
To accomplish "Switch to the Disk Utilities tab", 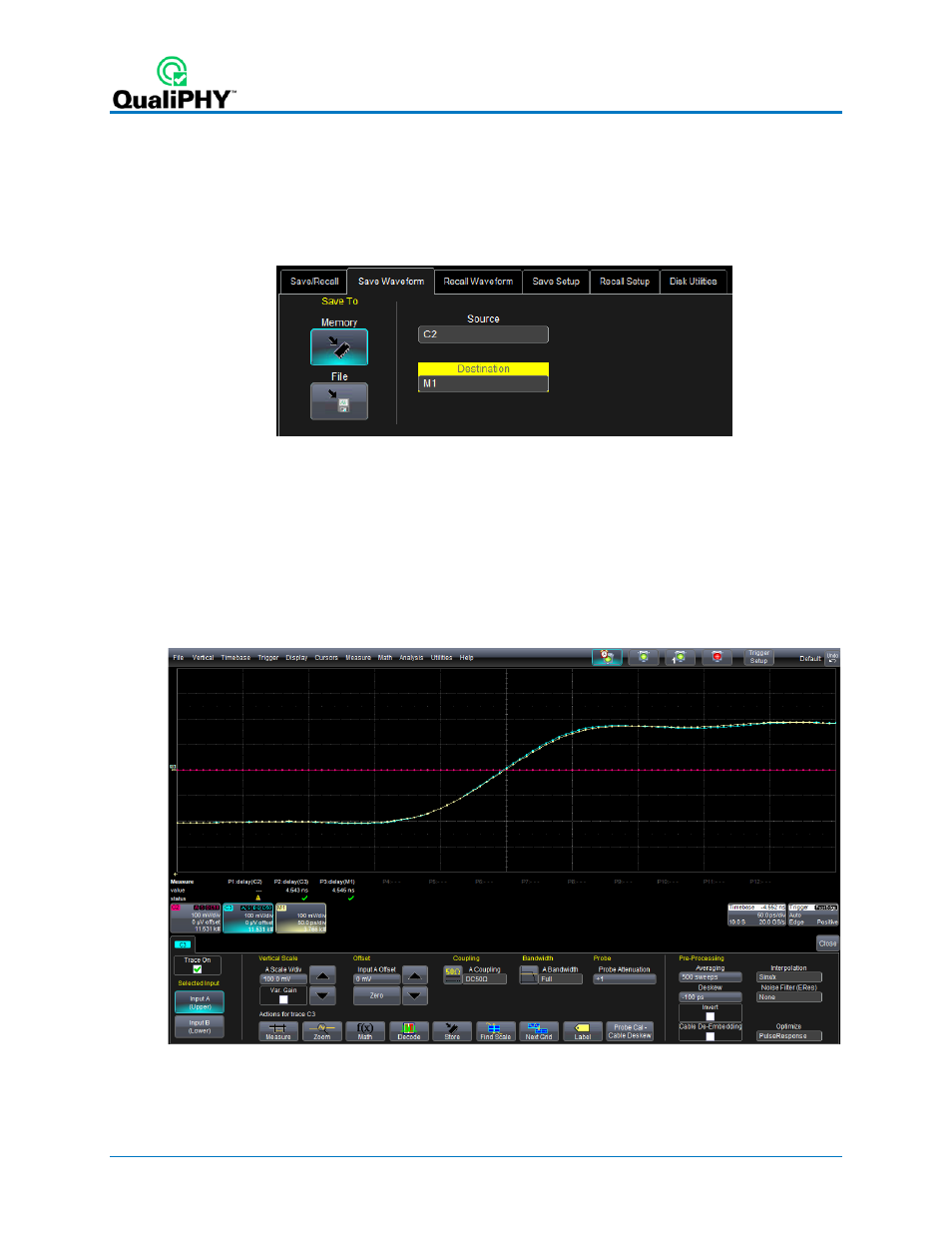I will (x=694, y=282).
